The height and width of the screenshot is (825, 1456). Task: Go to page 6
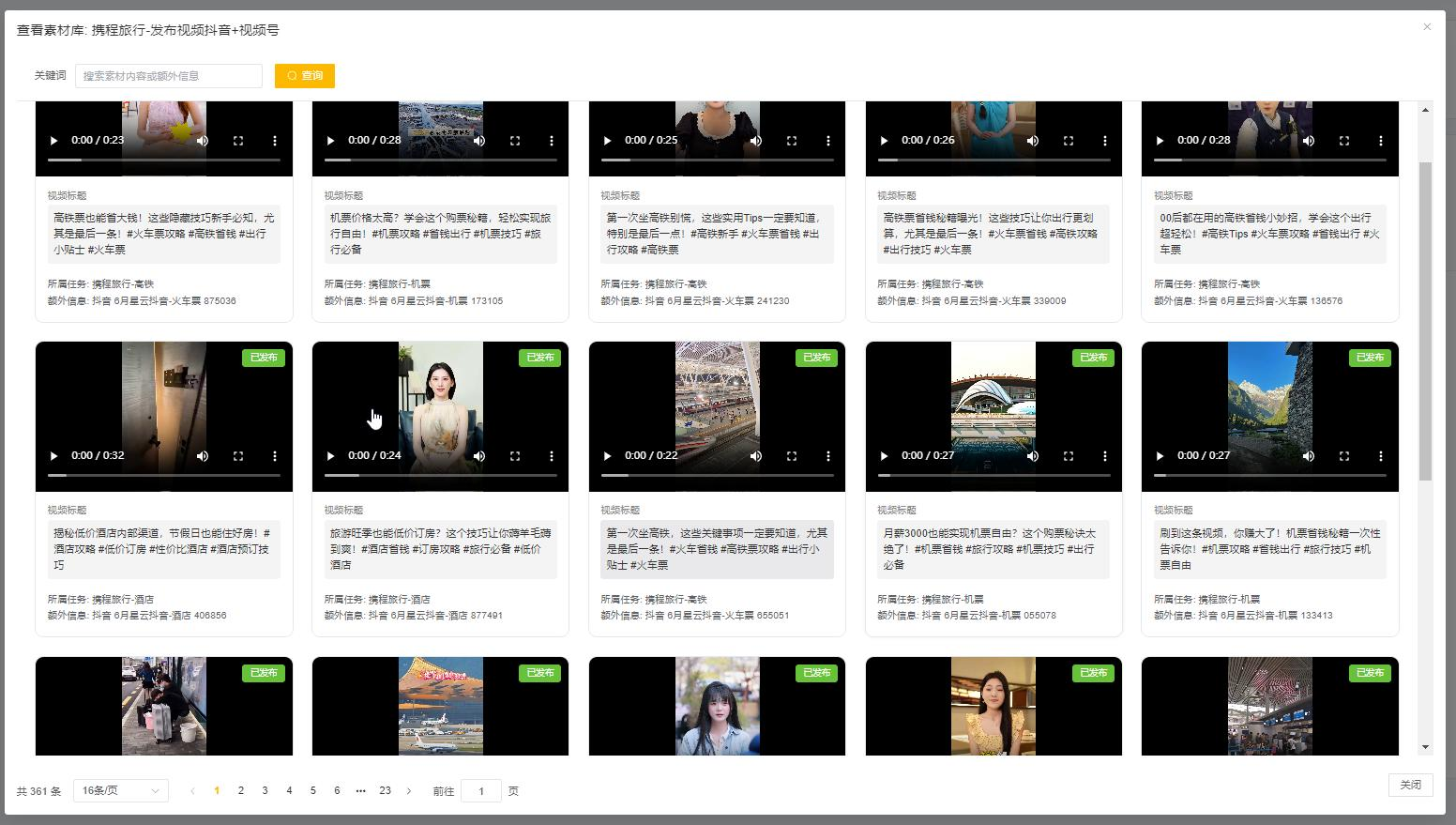click(x=337, y=791)
